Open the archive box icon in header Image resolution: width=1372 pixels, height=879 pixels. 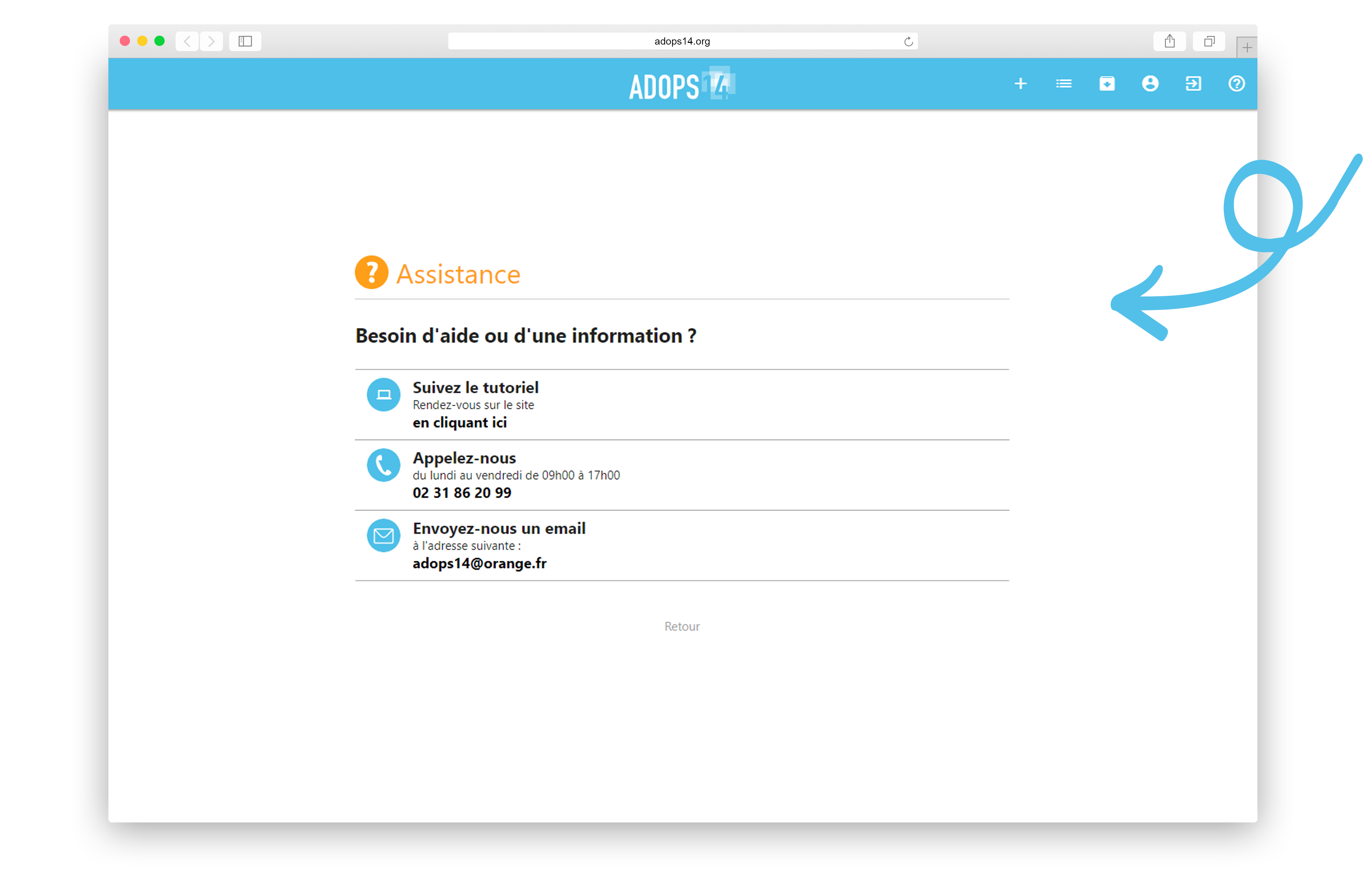click(x=1107, y=84)
